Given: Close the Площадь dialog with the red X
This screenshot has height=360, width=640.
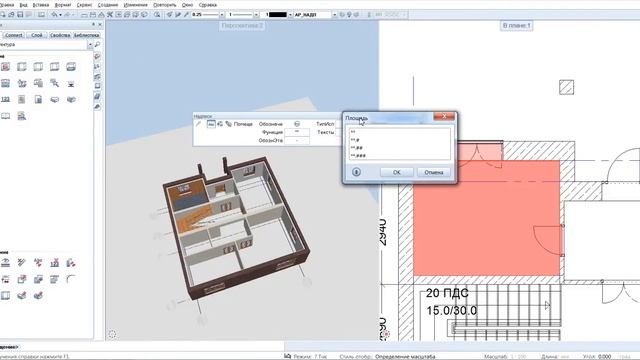Looking at the screenshot, I should pyautogui.click(x=444, y=117).
